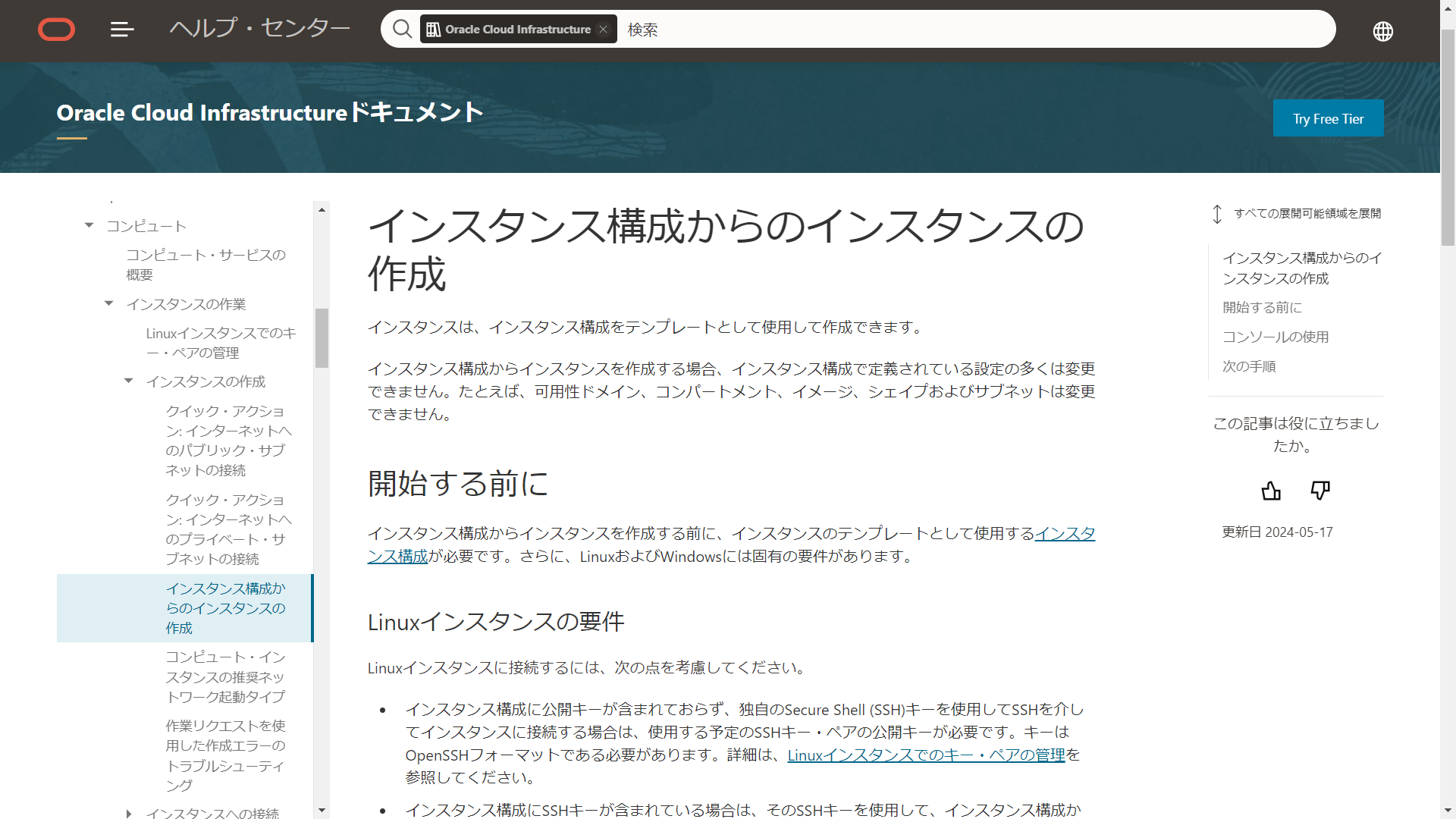The width and height of the screenshot is (1456, 819).
Task: Open private subnet quick action sidebar item
Action: [228, 529]
